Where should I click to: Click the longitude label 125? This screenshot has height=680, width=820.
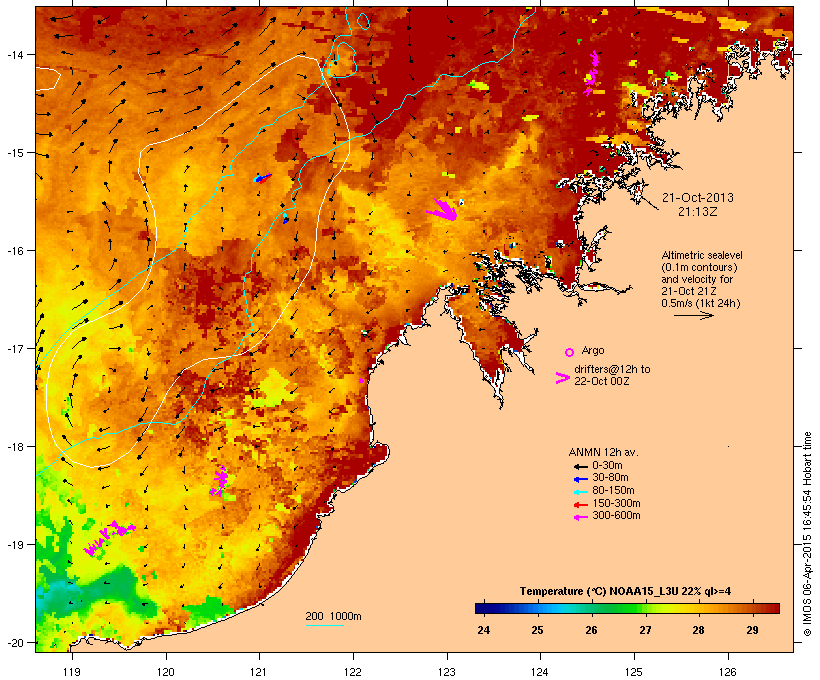634,672
